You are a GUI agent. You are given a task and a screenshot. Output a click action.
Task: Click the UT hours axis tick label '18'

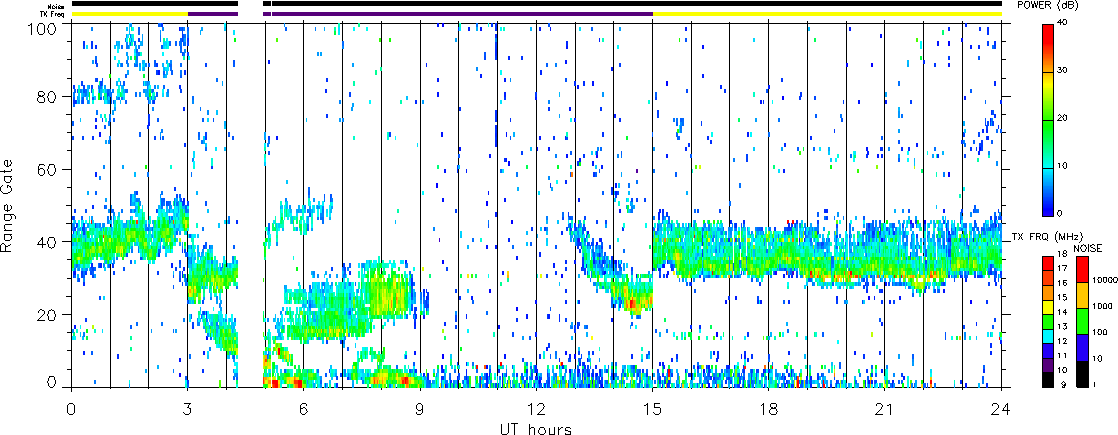pyautogui.click(x=769, y=408)
